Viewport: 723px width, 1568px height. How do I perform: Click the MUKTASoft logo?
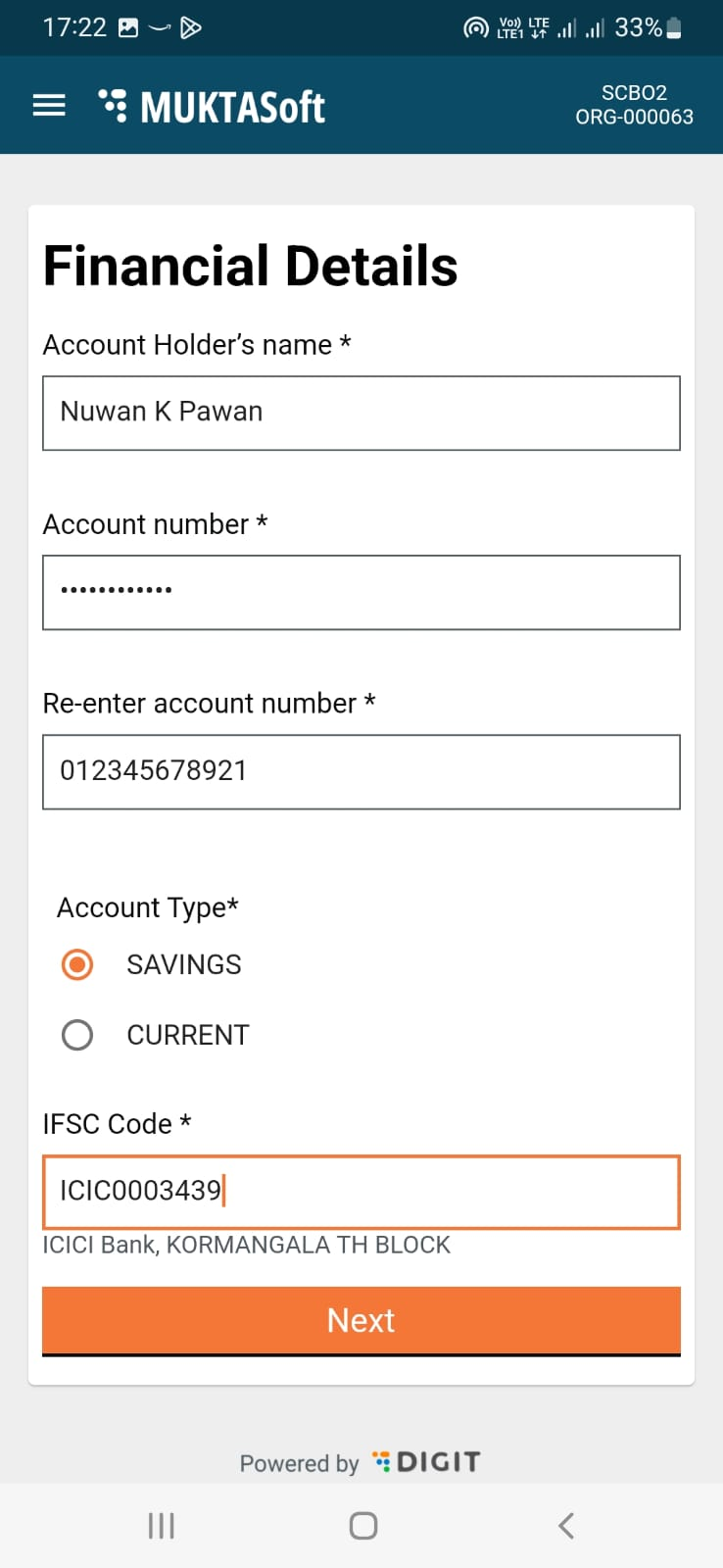213,107
